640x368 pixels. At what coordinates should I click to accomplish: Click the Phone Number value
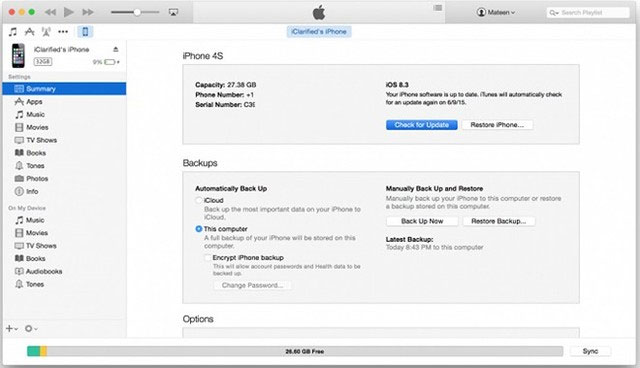(250, 95)
